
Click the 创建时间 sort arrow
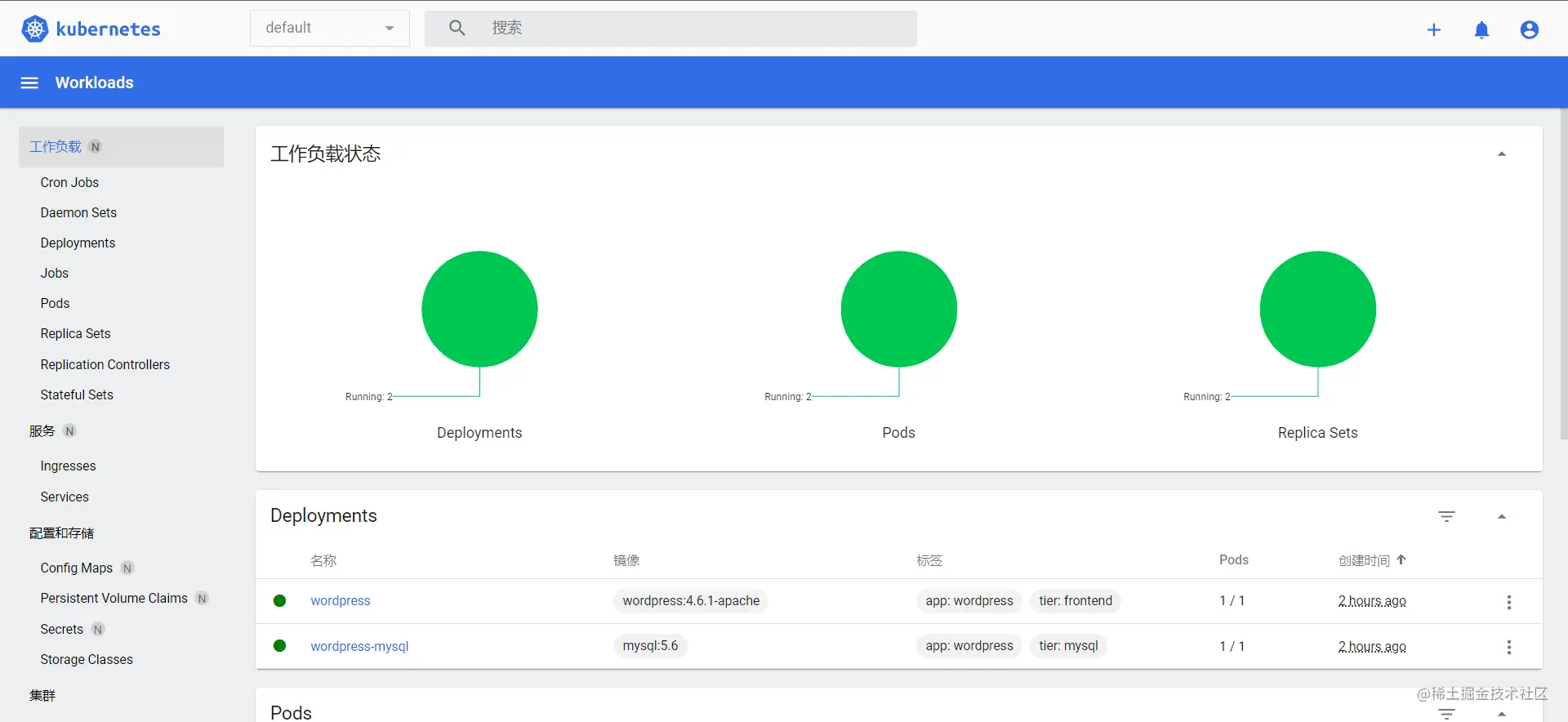click(x=1401, y=559)
